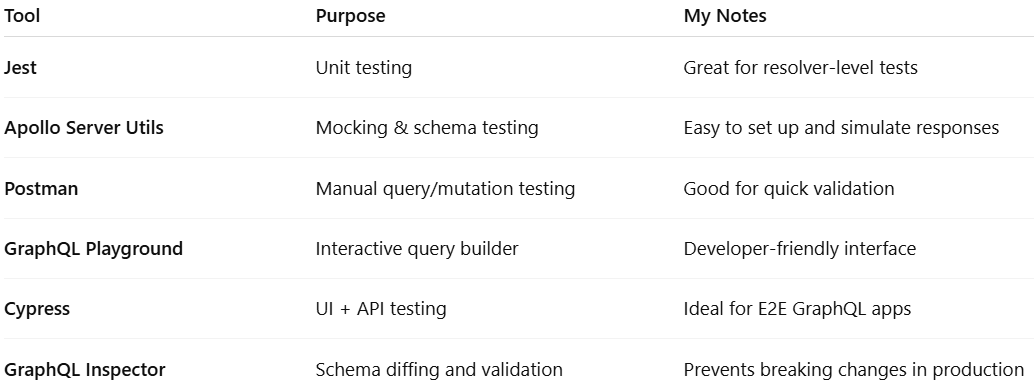The width and height of the screenshot is (1034, 392).
Task: Click the My Notes column header
Action: (x=725, y=16)
